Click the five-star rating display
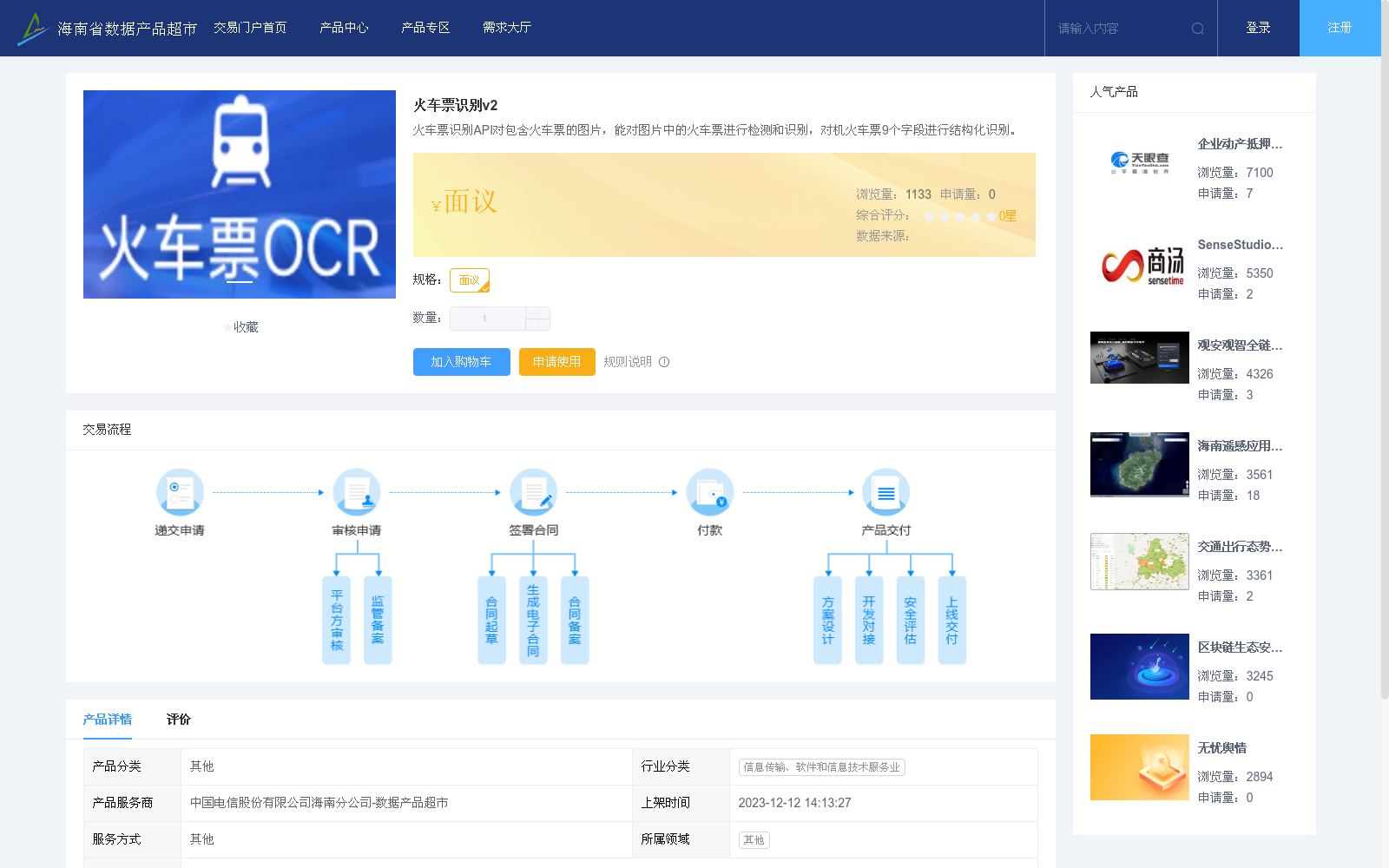Image resolution: width=1389 pixels, height=868 pixels. [959, 216]
